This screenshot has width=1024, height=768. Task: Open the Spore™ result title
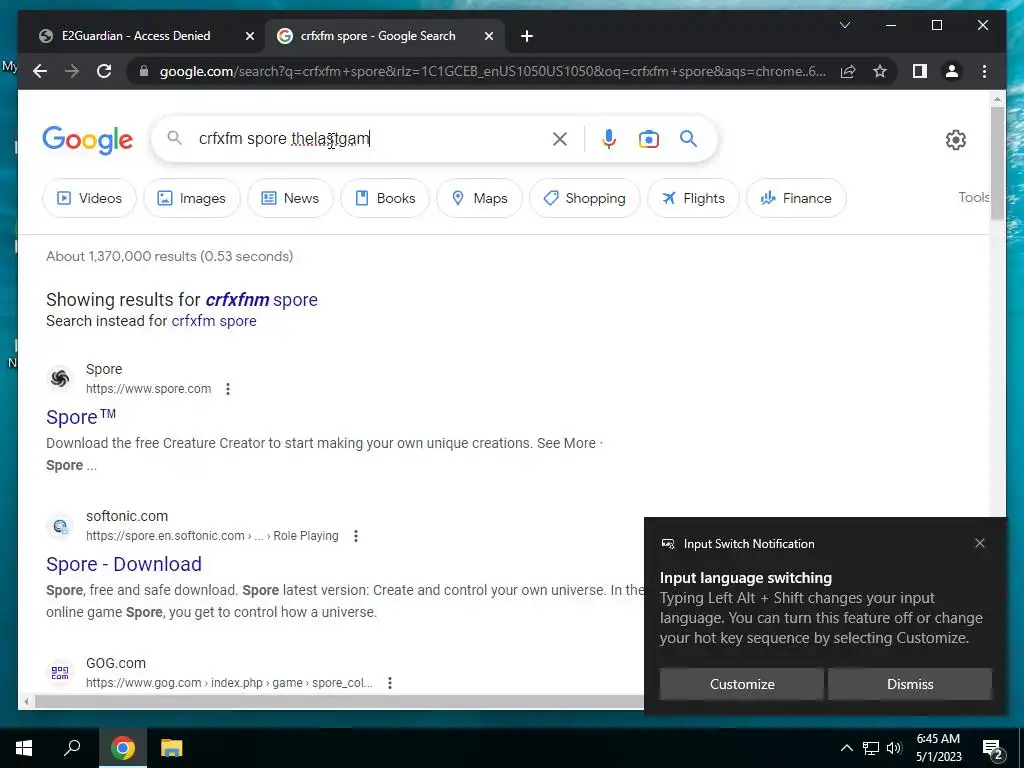[x=81, y=417]
